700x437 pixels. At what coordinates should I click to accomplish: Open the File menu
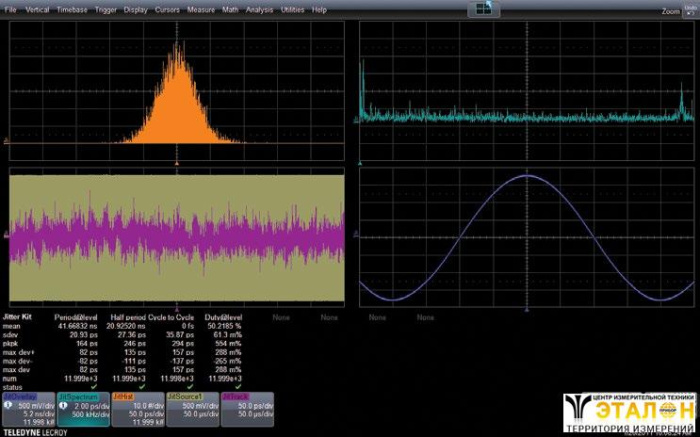(x=11, y=9)
